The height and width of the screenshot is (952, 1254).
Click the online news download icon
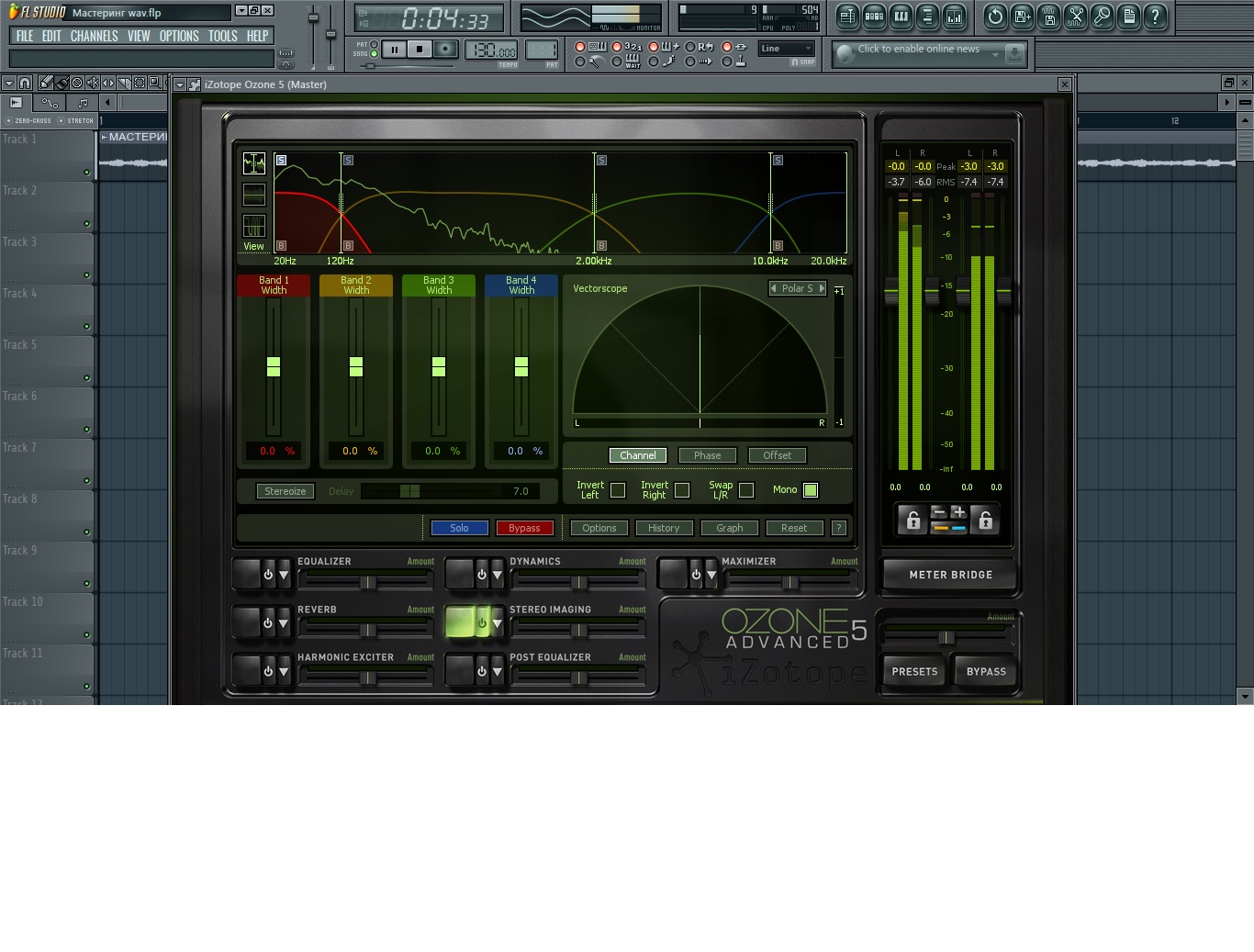pyautogui.click(x=1014, y=54)
